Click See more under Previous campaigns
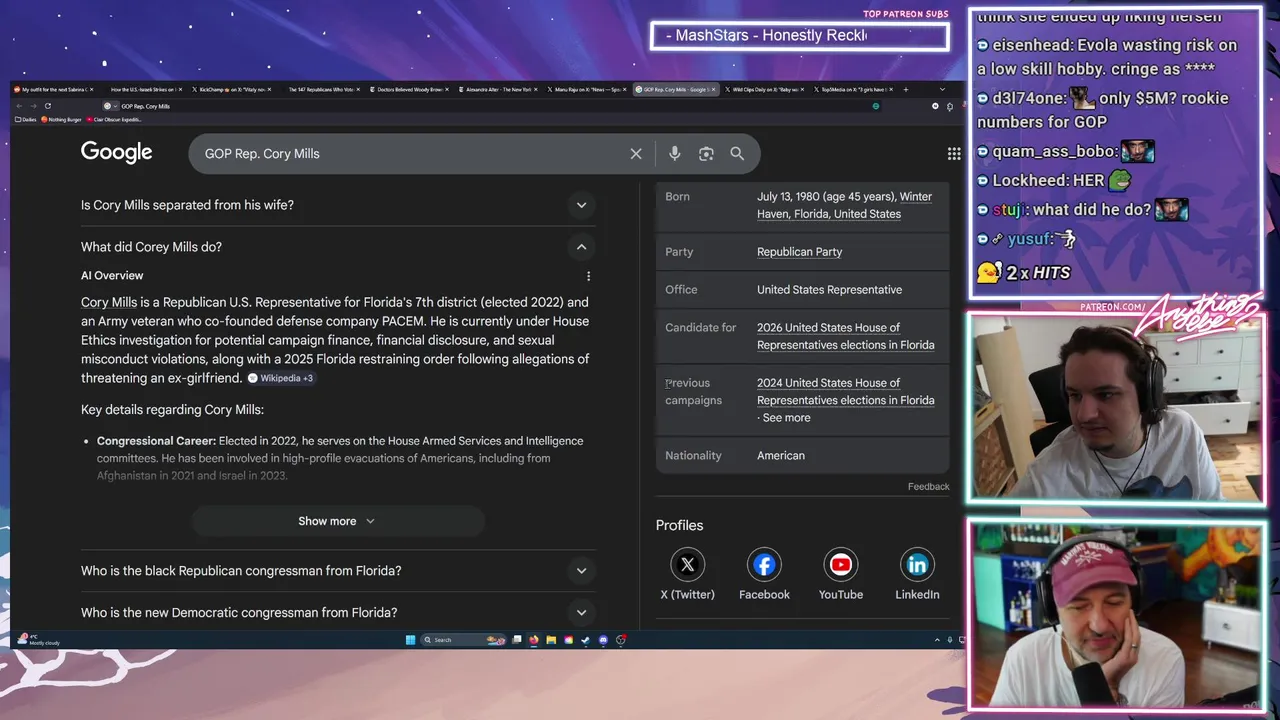Image resolution: width=1280 pixels, height=720 pixels. (x=786, y=418)
